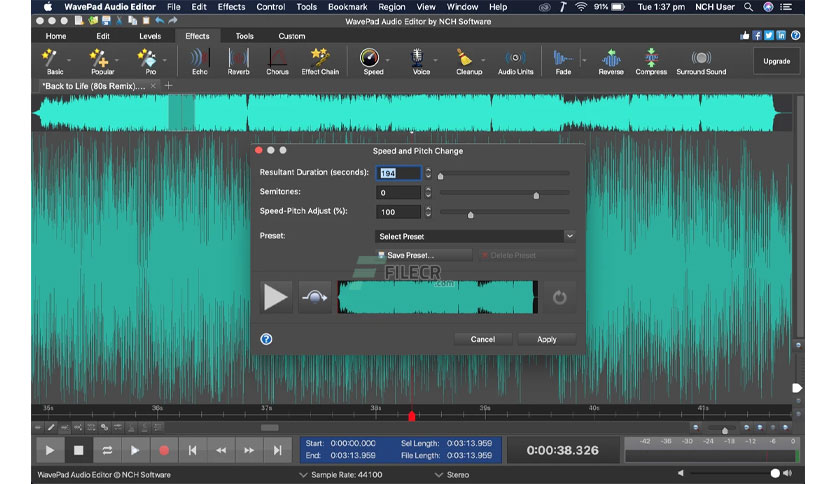Apply the Reverse effect
The height and width of the screenshot is (484, 836).
point(611,61)
